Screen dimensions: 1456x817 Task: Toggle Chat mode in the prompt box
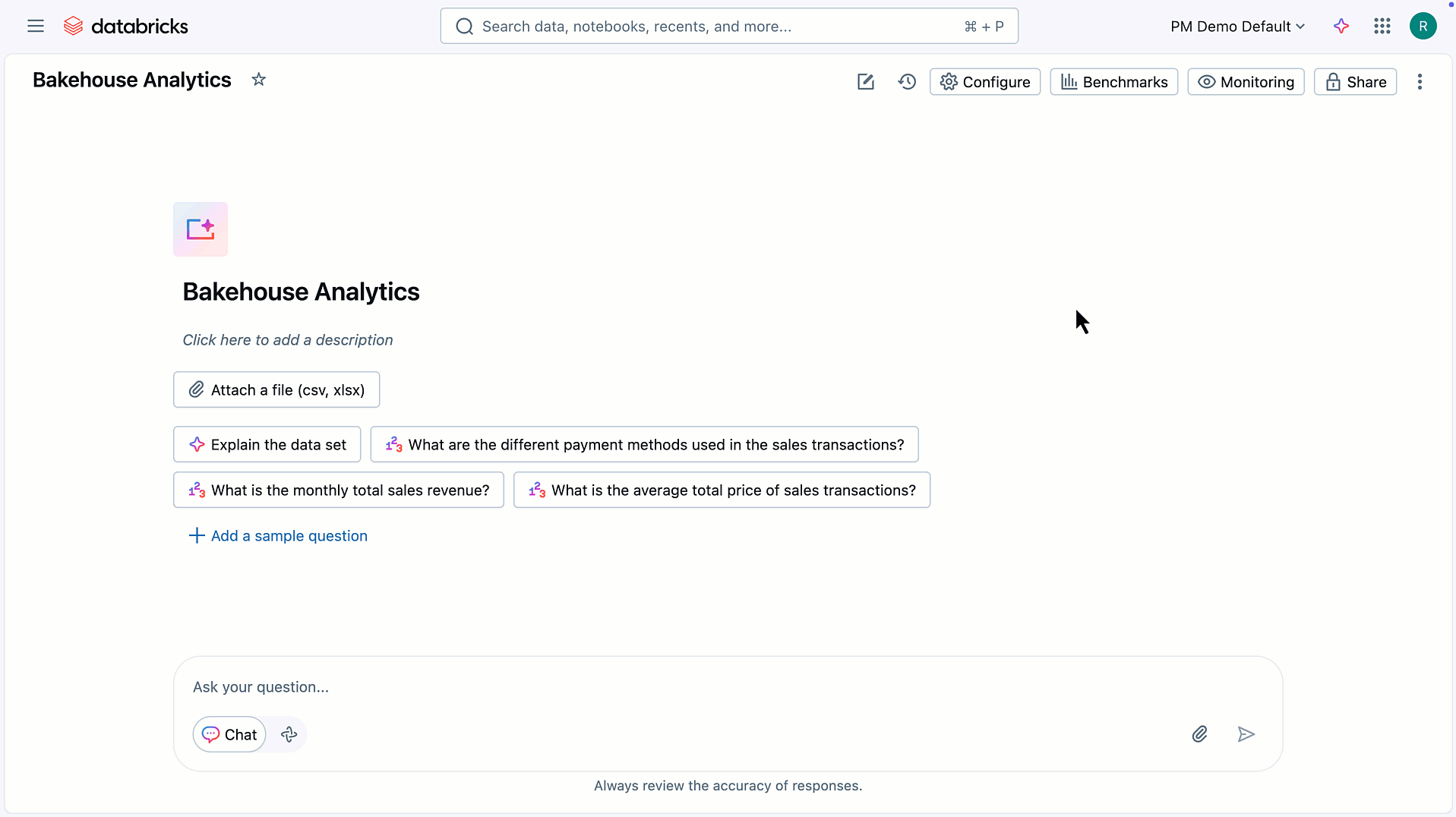point(229,734)
